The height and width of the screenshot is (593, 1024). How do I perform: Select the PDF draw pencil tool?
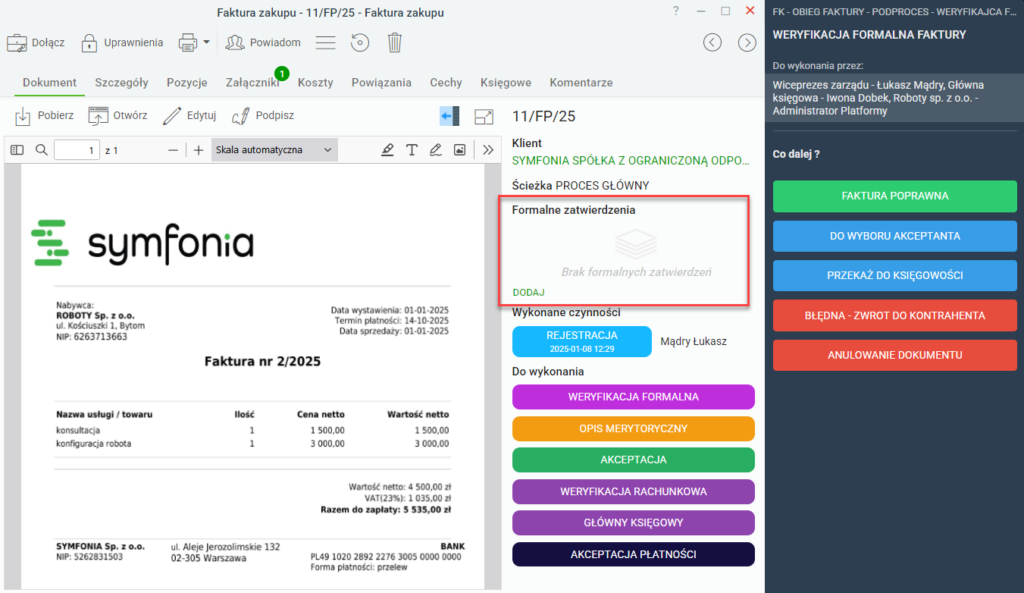click(436, 150)
